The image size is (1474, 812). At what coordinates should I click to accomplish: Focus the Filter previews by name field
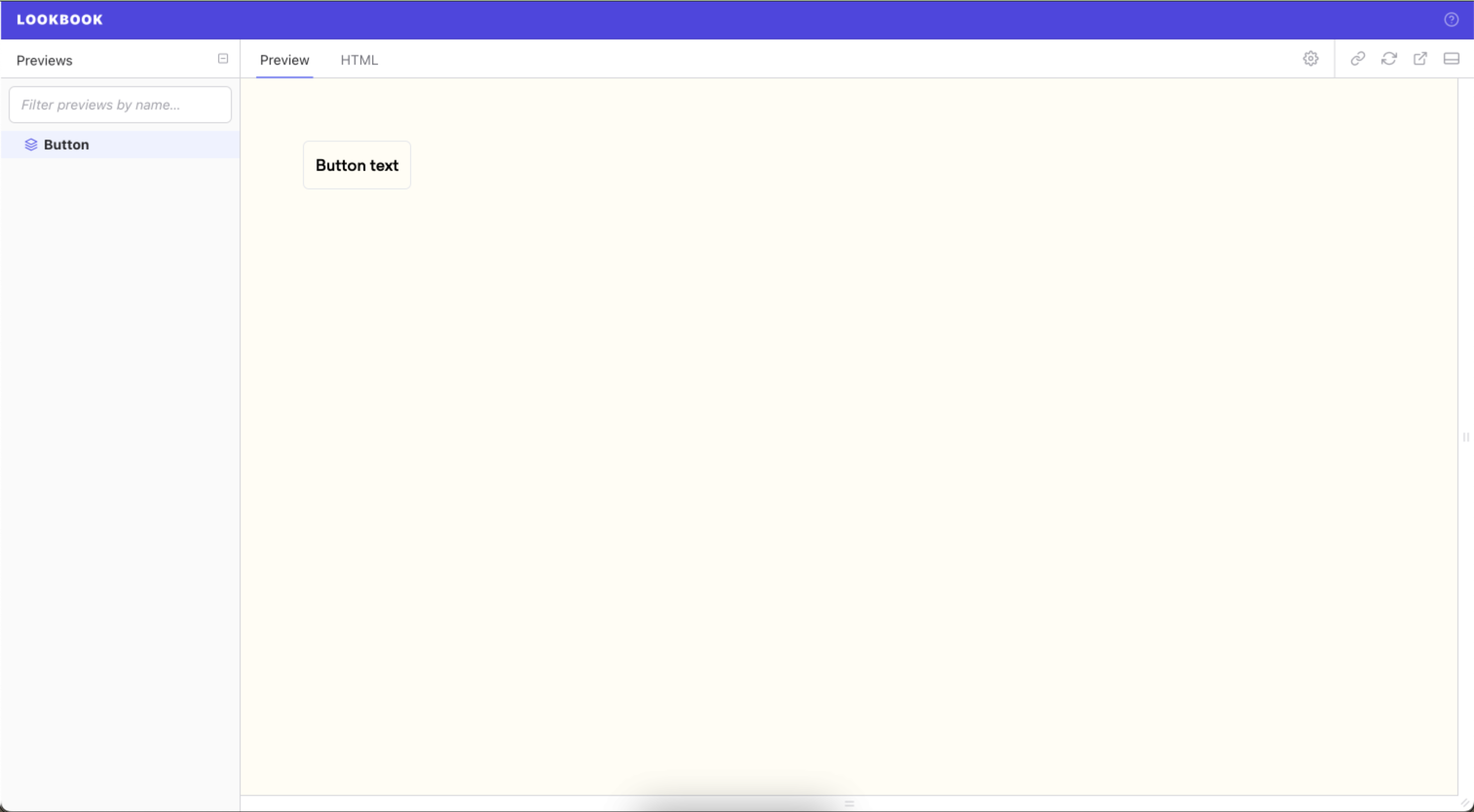(120, 105)
